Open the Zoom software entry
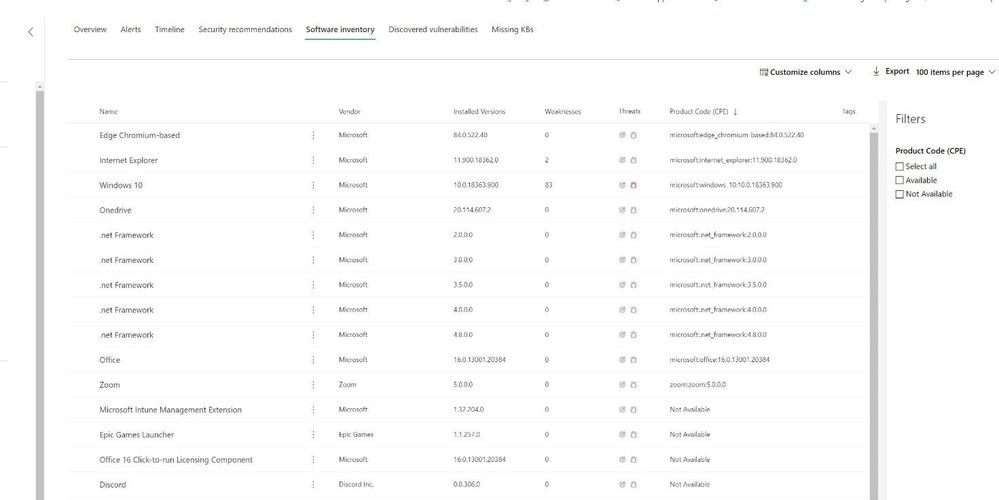 [x=110, y=385]
